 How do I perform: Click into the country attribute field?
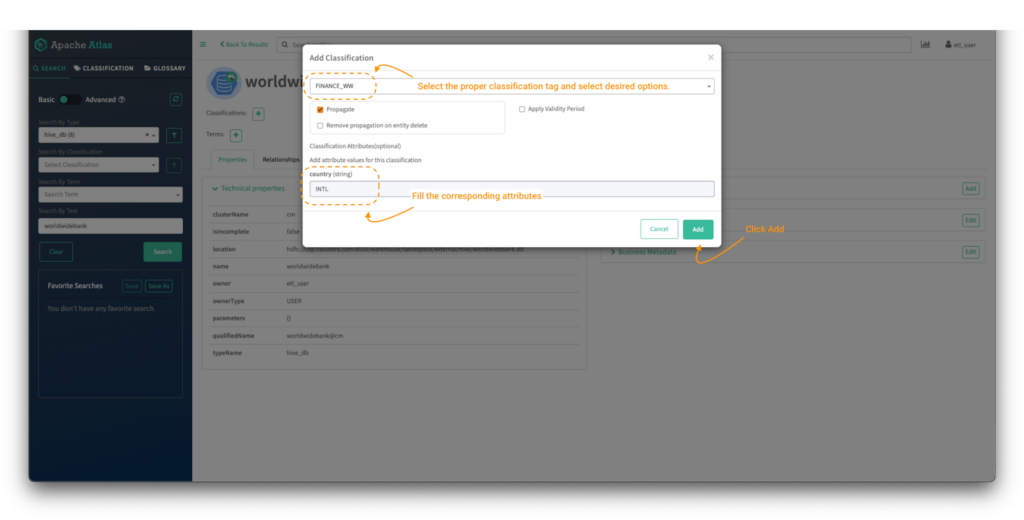pos(512,189)
